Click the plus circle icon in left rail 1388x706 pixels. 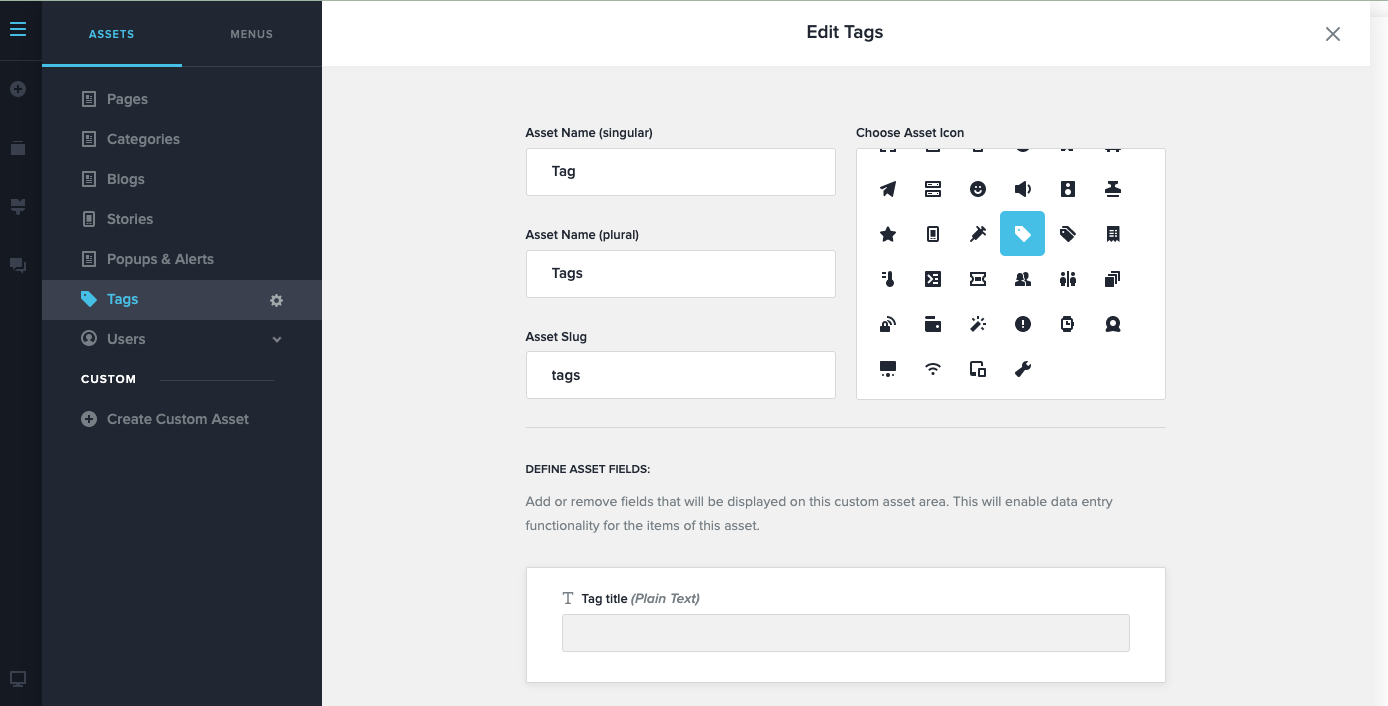click(18, 89)
